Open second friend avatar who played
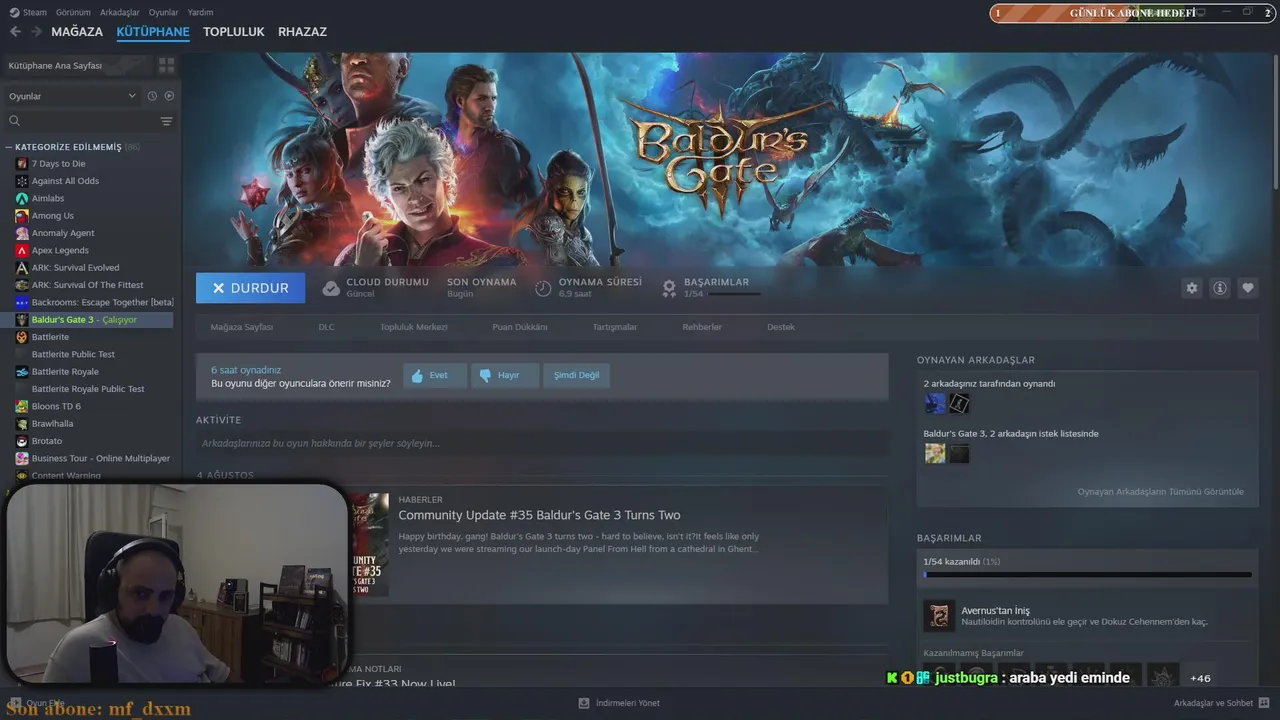This screenshot has width=1280, height=720. (959, 403)
